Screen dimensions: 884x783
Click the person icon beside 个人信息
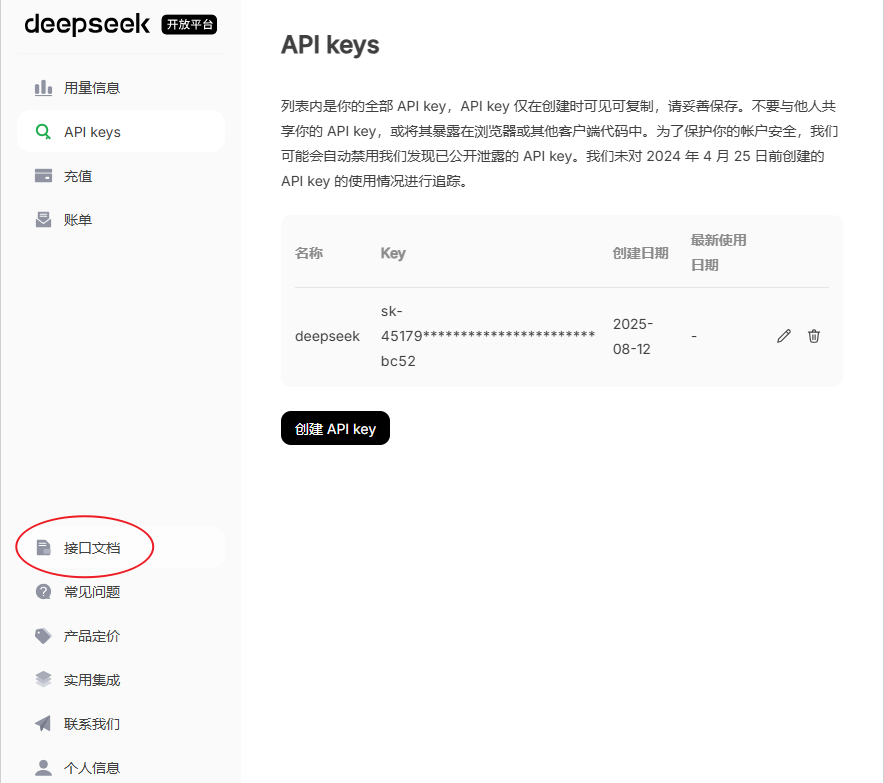[43, 768]
